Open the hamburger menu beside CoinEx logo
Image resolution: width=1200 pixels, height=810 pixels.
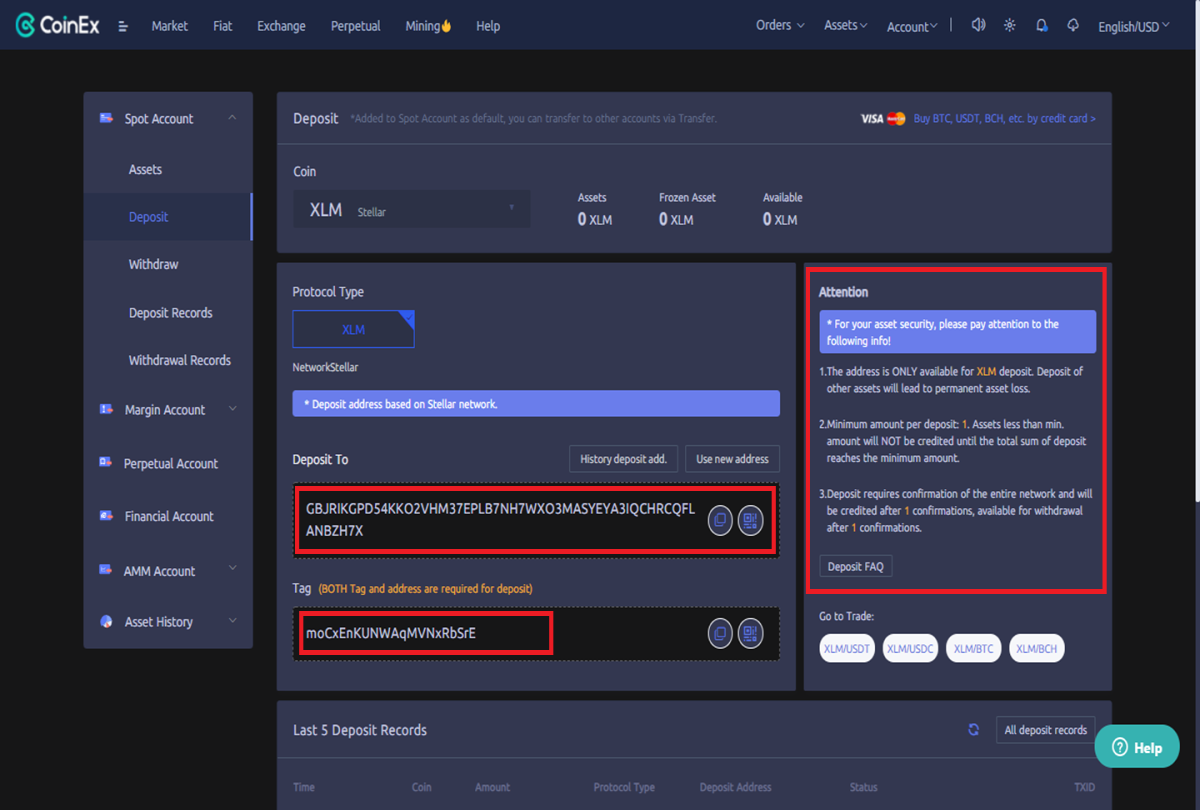[123, 27]
